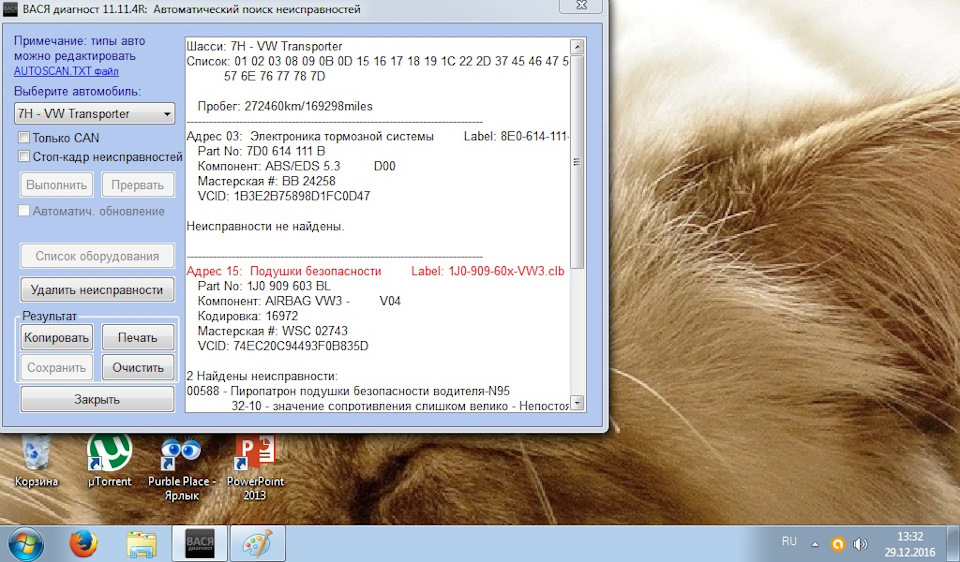The height and width of the screenshot is (562, 960).
Task: Click the Список оборудования button
Action: pyautogui.click(x=97, y=256)
